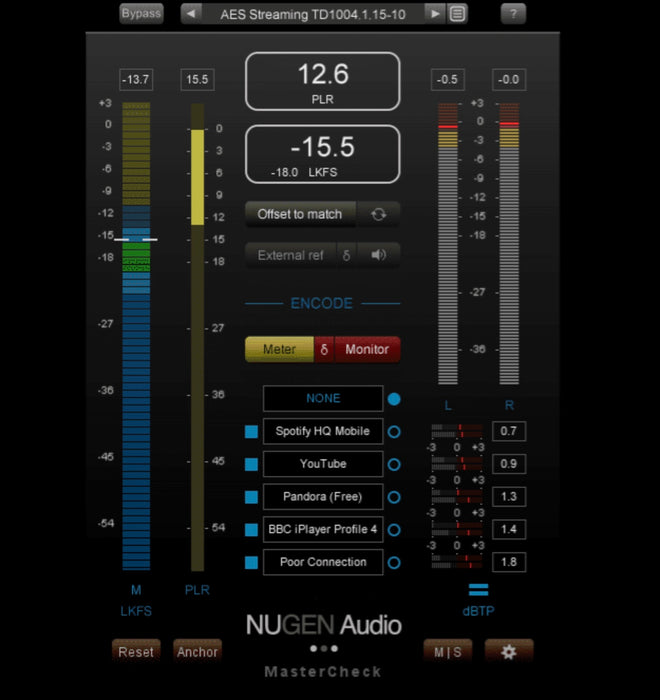Click the delta between Meter and Monitor

click(324, 349)
